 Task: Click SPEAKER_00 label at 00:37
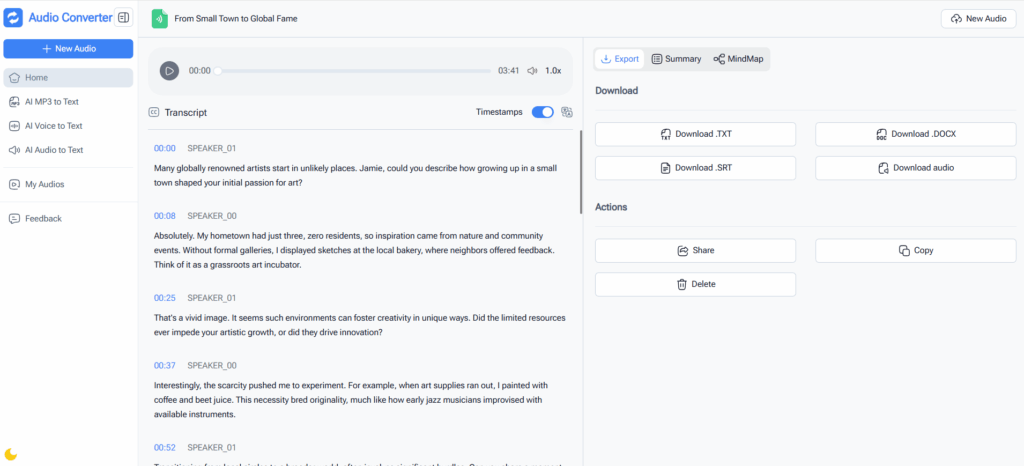[x=212, y=365]
